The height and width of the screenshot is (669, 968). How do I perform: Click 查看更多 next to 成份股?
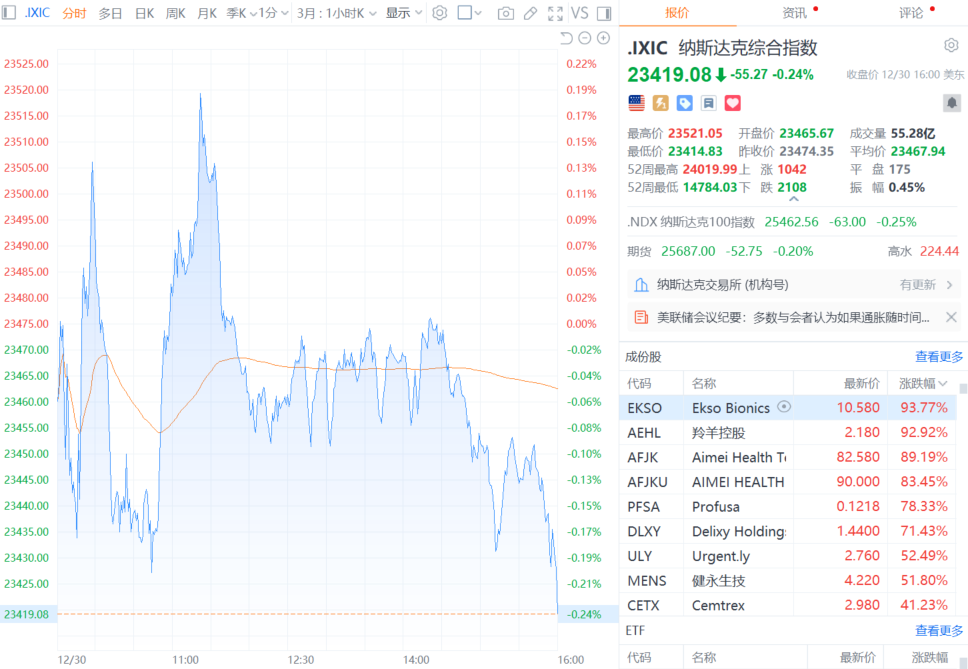click(x=939, y=357)
